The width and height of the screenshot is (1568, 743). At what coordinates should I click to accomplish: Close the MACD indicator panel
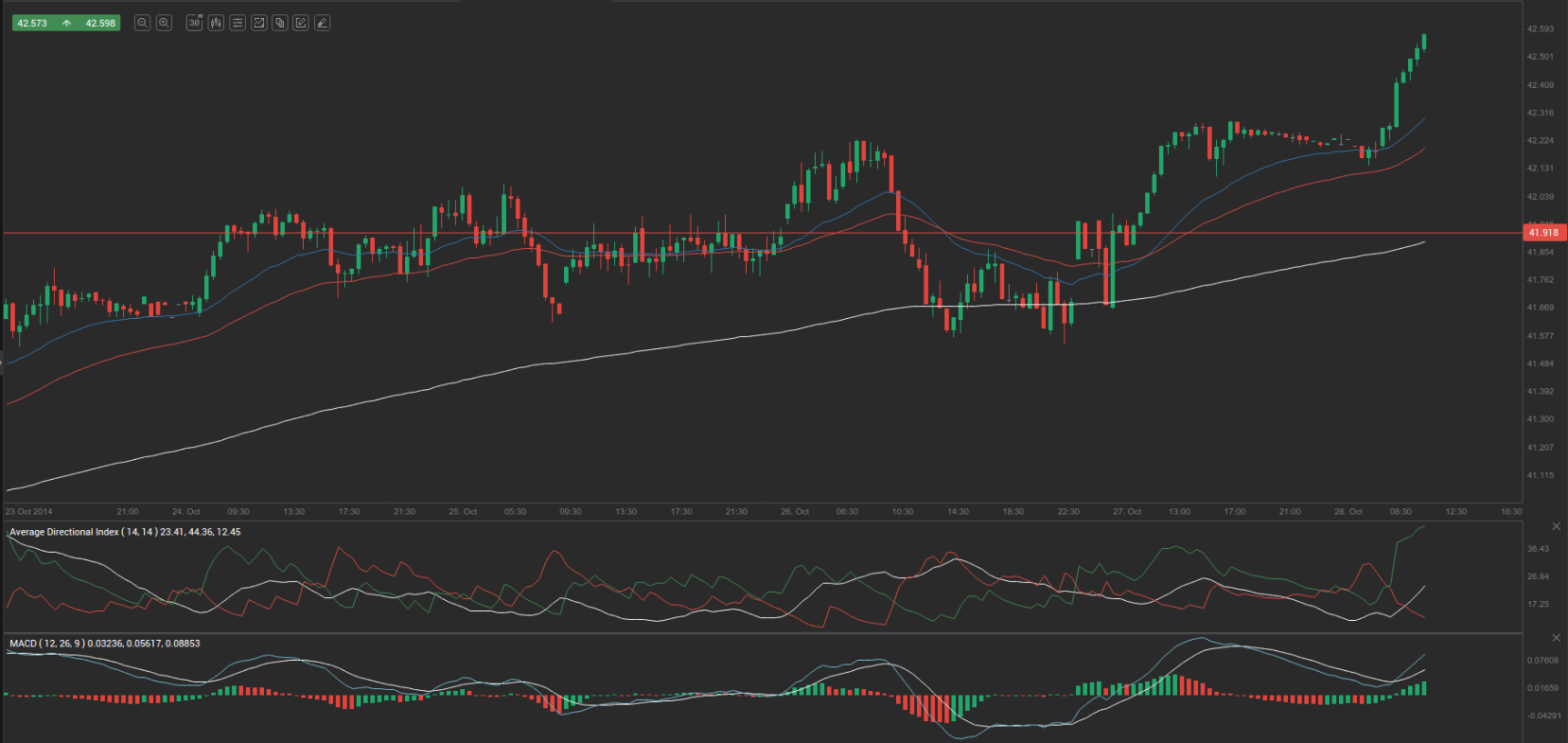click(1556, 638)
